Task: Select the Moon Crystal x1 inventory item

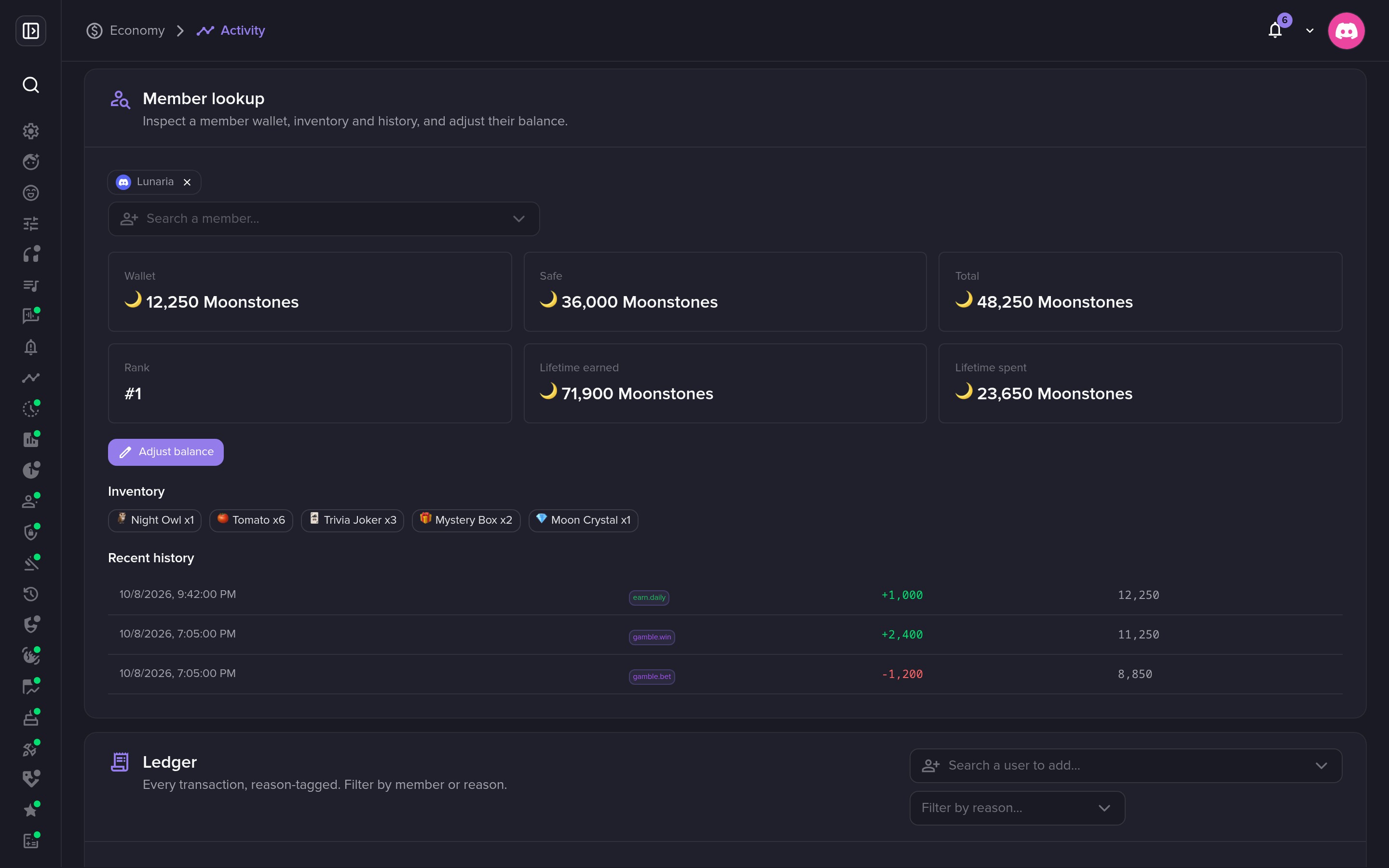Action: click(x=583, y=521)
